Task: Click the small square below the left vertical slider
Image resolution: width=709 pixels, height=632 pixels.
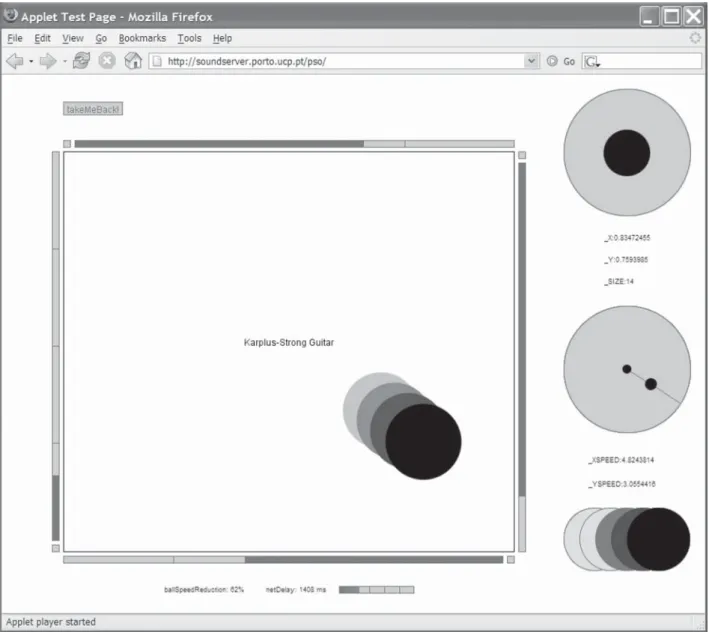Action: 56,548
